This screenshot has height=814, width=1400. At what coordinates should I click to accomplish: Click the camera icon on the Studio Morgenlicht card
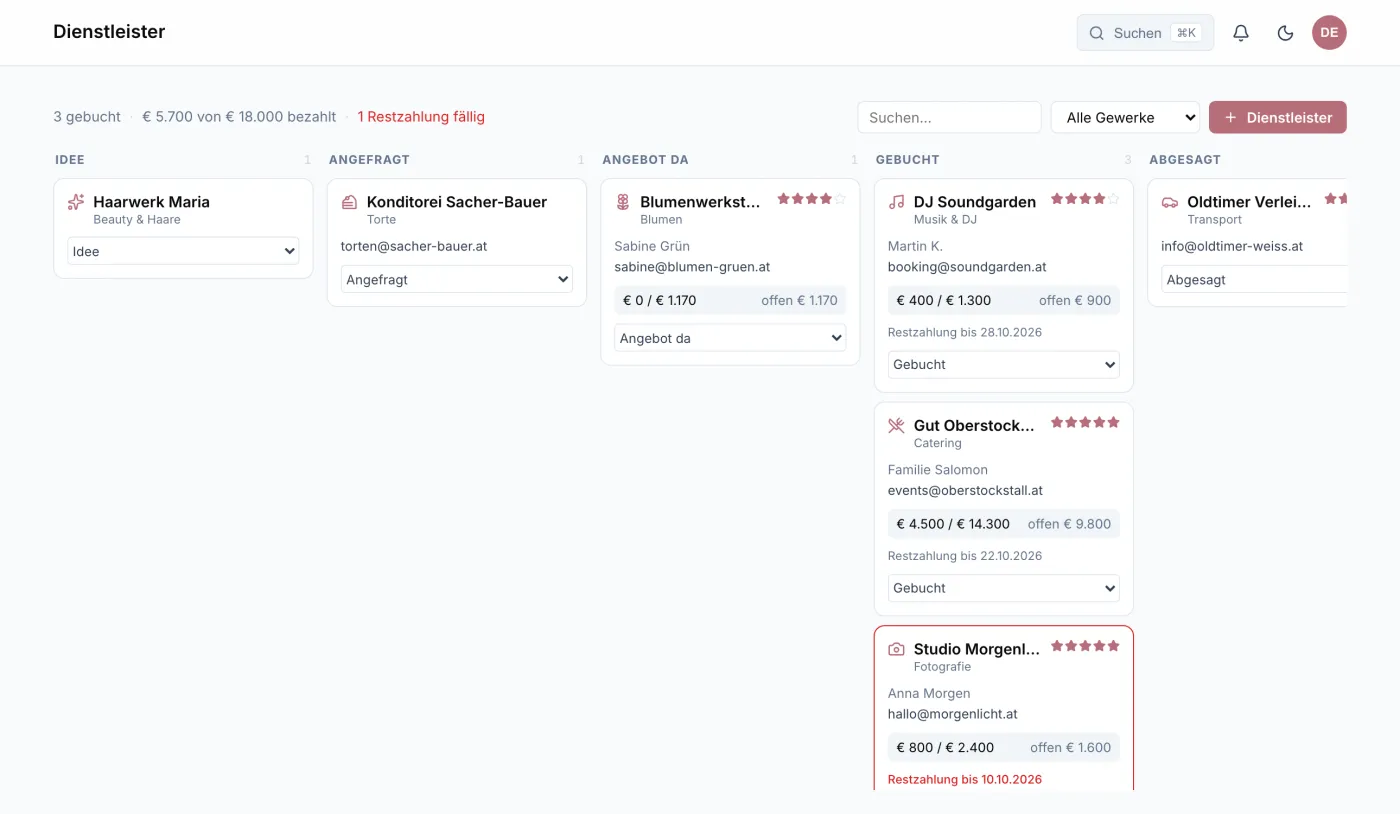point(896,649)
